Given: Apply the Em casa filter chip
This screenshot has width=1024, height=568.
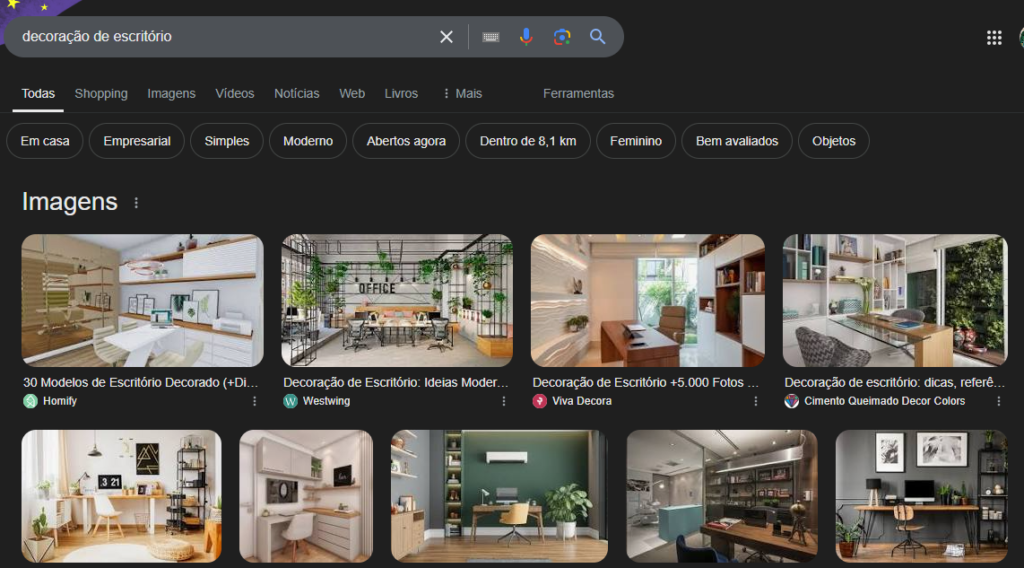Looking at the screenshot, I should 44,141.
